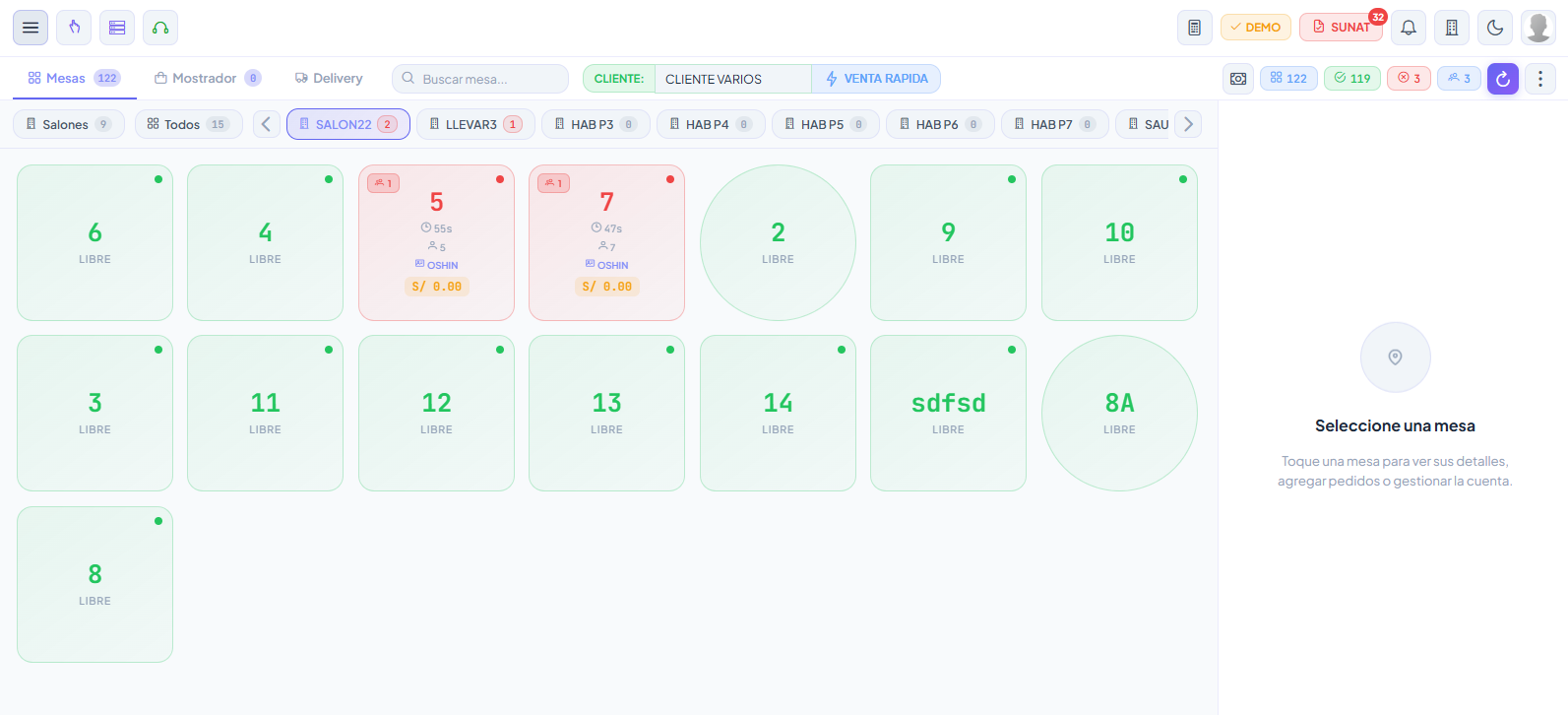
Task: Open SUNAT pending documents button
Action: [1341, 28]
